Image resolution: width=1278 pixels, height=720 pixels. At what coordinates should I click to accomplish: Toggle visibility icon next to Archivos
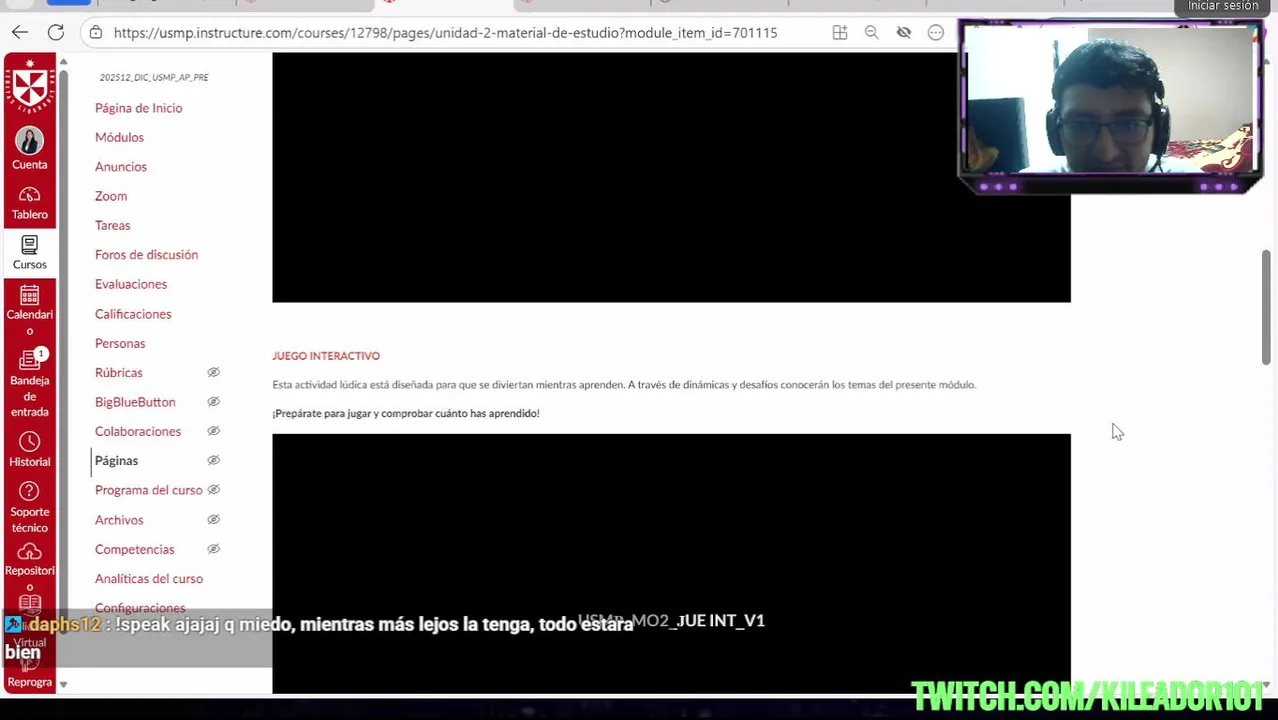[213, 520]
